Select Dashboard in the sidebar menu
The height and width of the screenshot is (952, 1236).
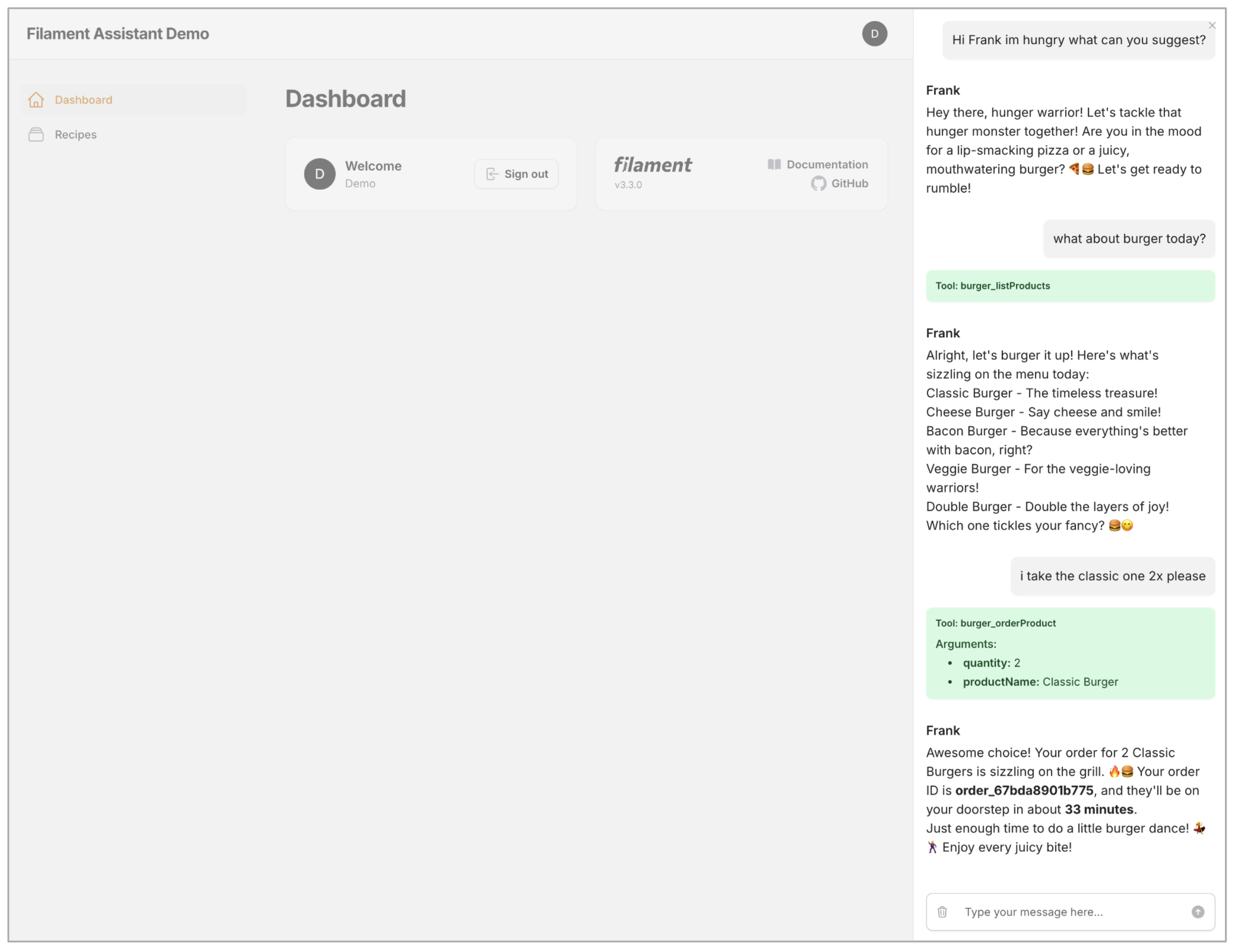click(x=84, y=100)
